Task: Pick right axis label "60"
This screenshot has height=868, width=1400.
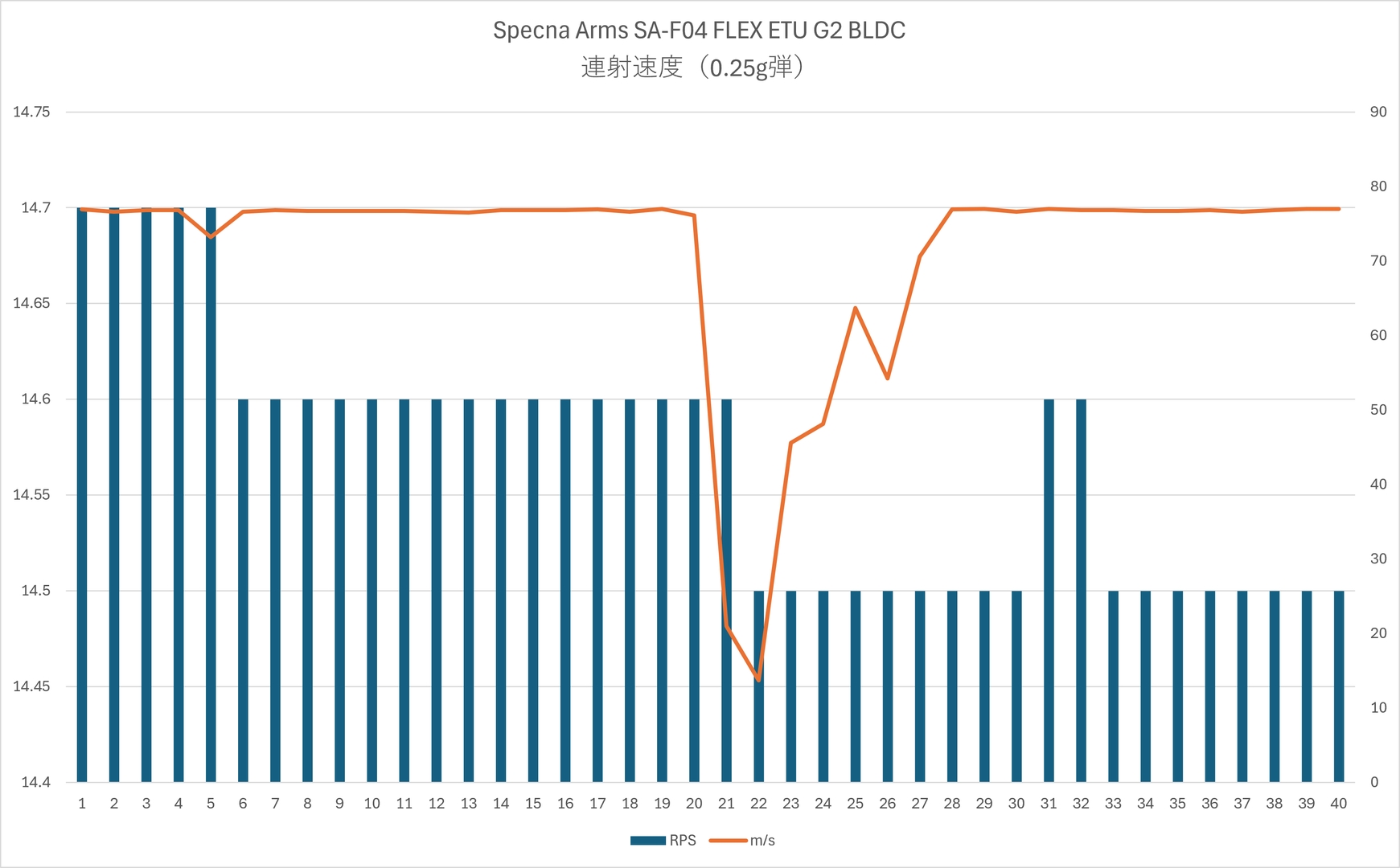Action: 1378,335
